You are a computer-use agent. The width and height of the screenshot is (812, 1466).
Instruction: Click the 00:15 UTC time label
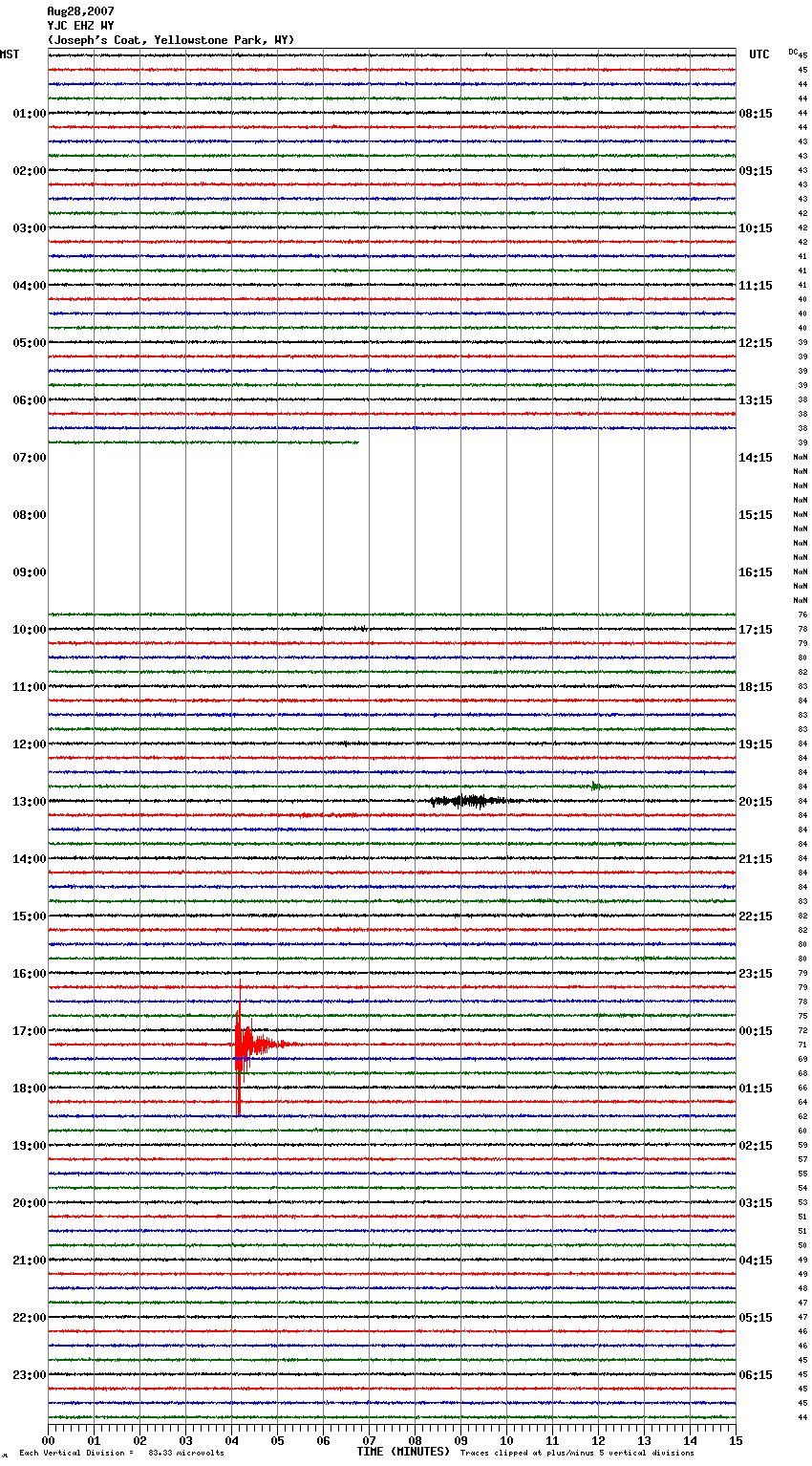[756, 1031]
